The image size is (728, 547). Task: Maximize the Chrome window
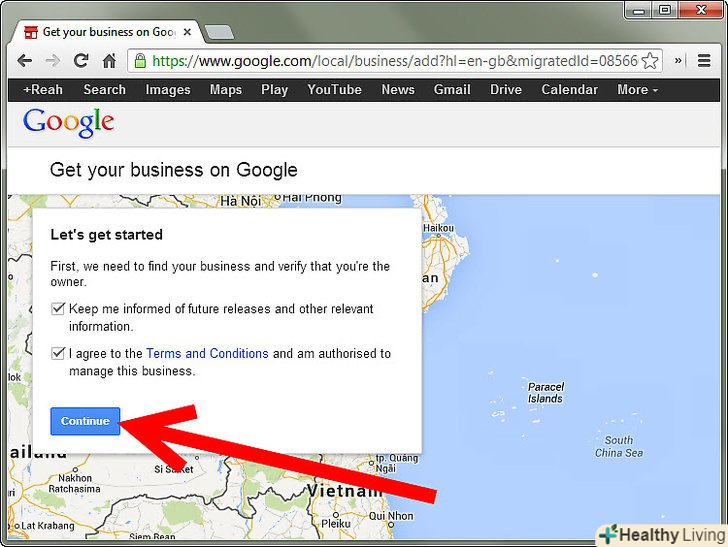(665, 10)
